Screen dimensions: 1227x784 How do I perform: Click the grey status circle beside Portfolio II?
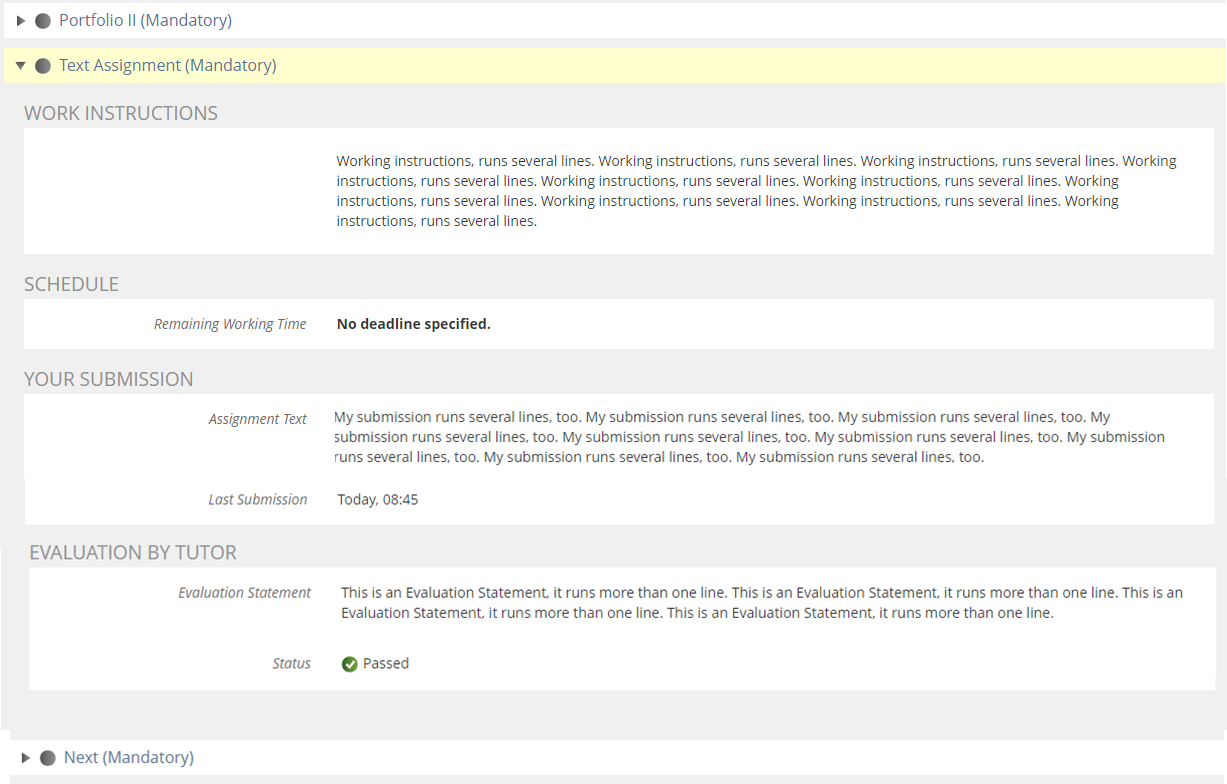click(43, 21)
